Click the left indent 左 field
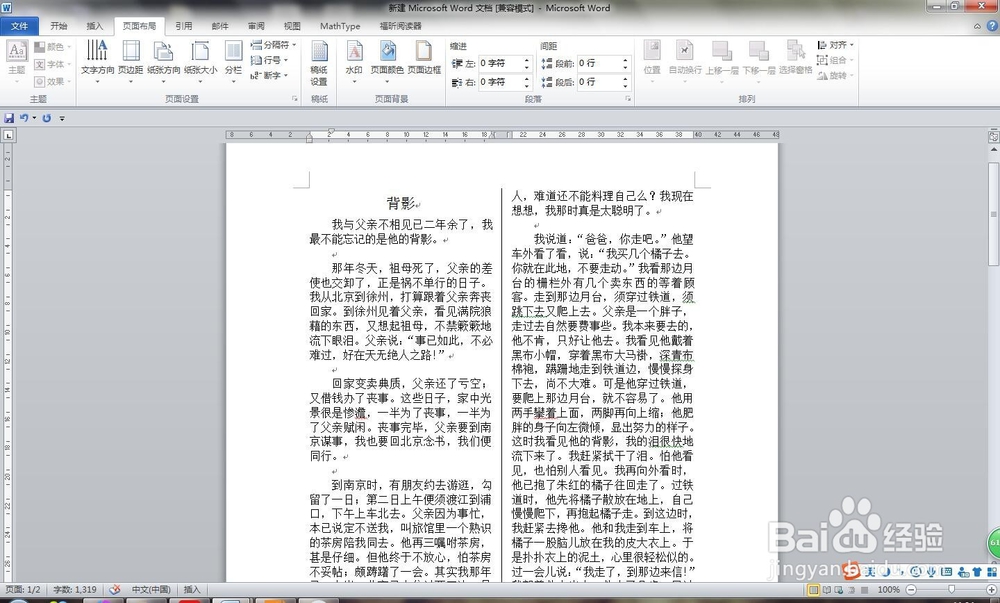1000x603 pixels. tap(504, 64)
